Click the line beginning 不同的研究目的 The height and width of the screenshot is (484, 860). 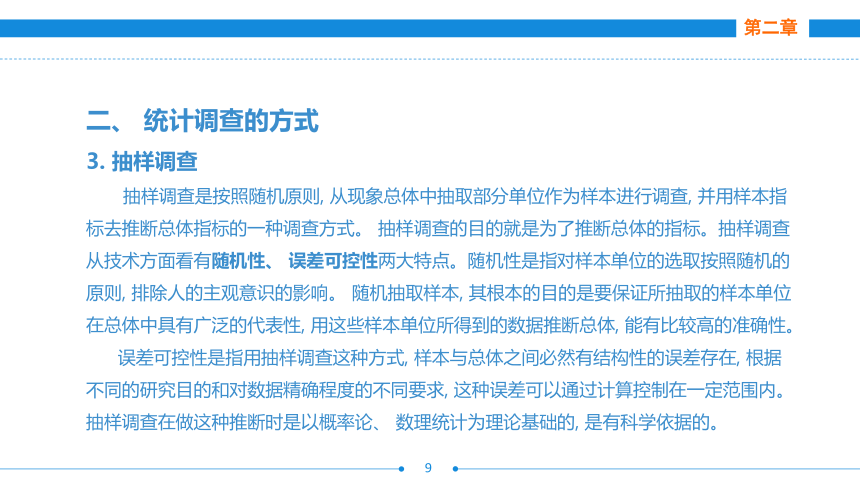(x=437, y=390)
